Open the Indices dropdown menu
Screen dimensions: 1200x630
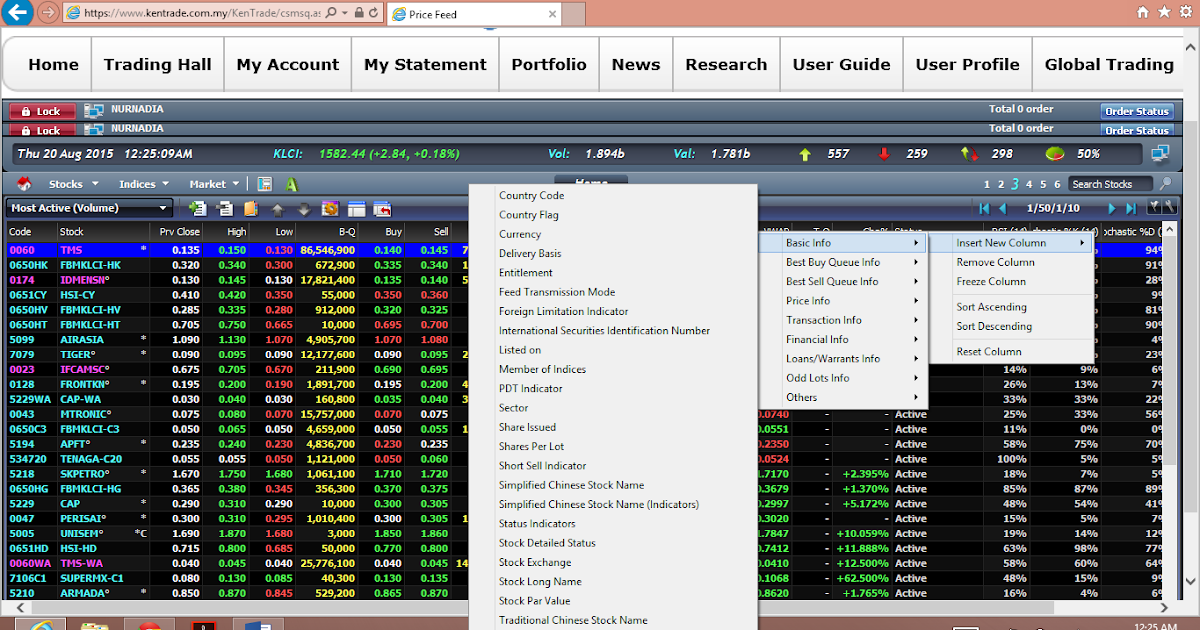[x=145, y=184]
